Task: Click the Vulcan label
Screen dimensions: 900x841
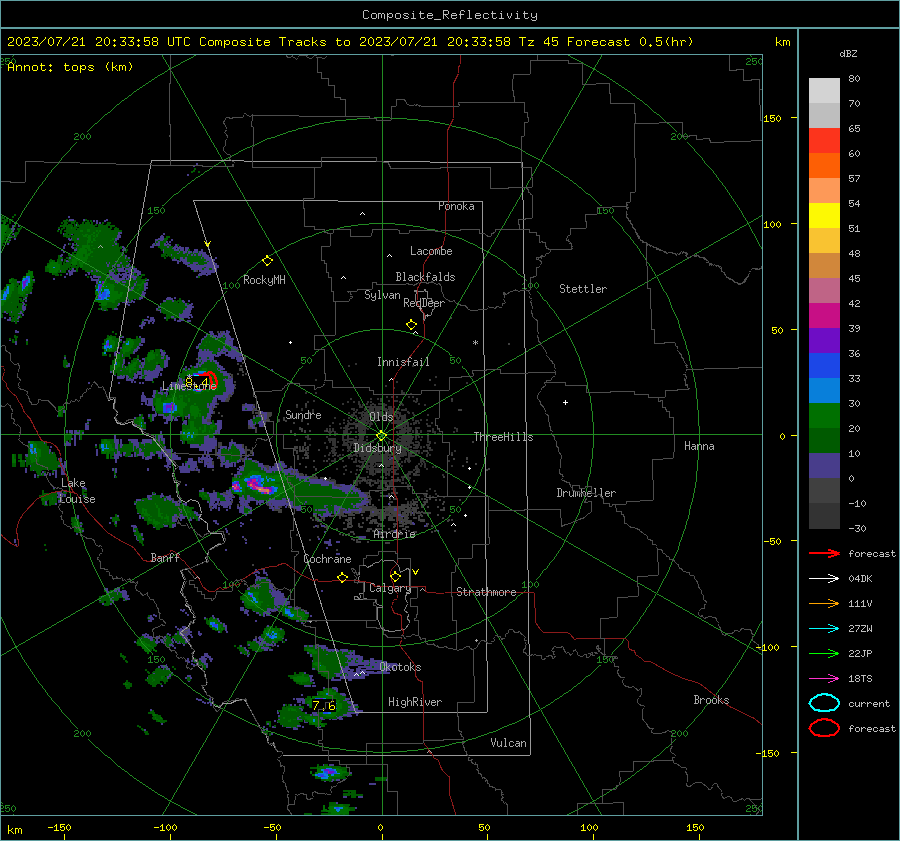Action: pyautogui.click(x=508, y=743)
